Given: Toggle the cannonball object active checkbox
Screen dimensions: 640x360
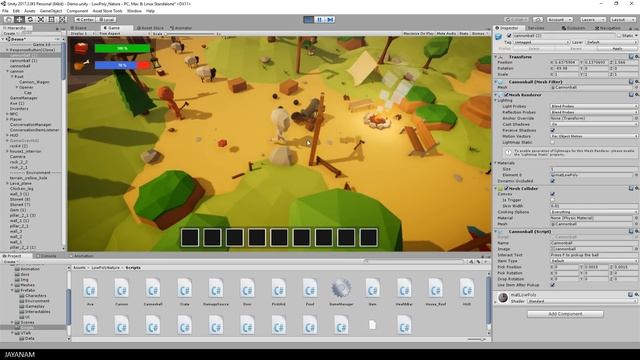Looking at the screenshot, I should click(509, 36).
